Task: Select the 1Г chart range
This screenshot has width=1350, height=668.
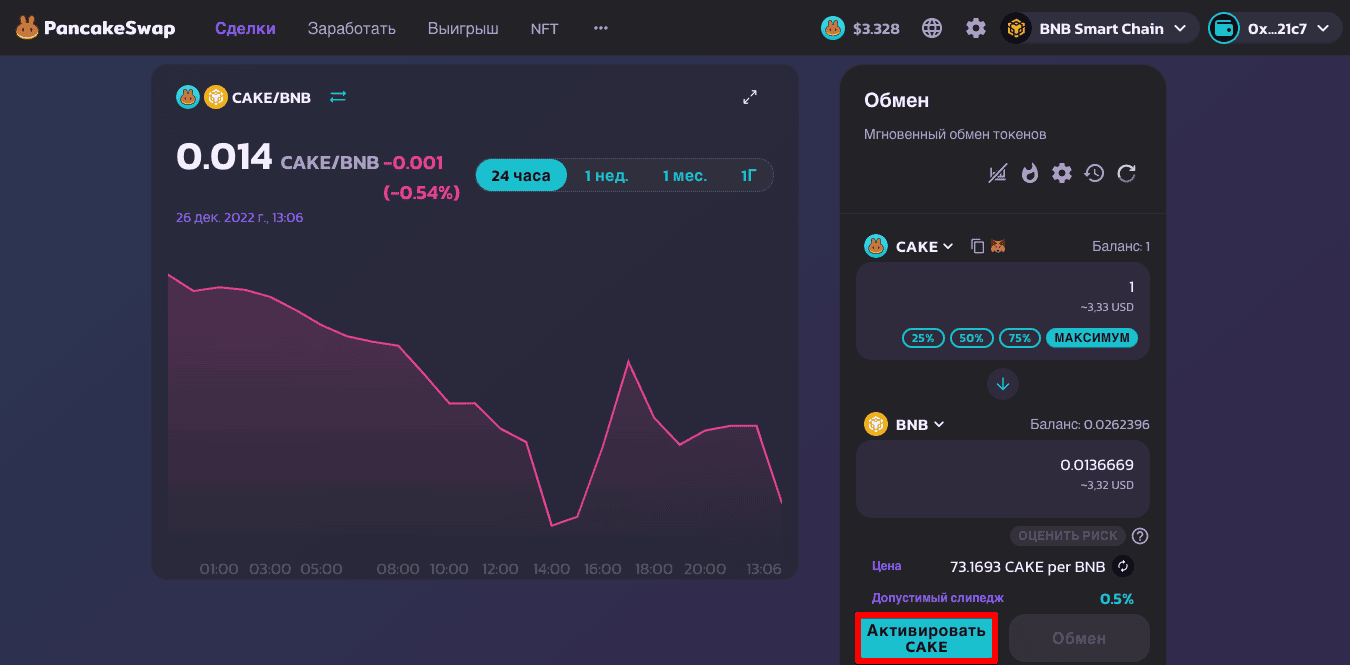Action: (749, 176)
